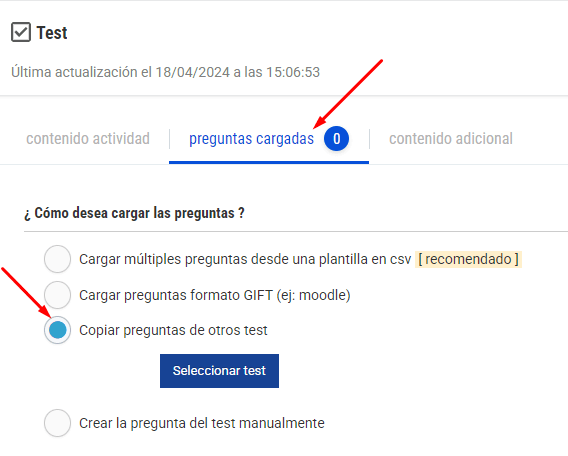Image resolution: width=568 pixels, height=456 pixels.
Task: Click the Copiar preguntas de otros test label
Action: point(173,330)
